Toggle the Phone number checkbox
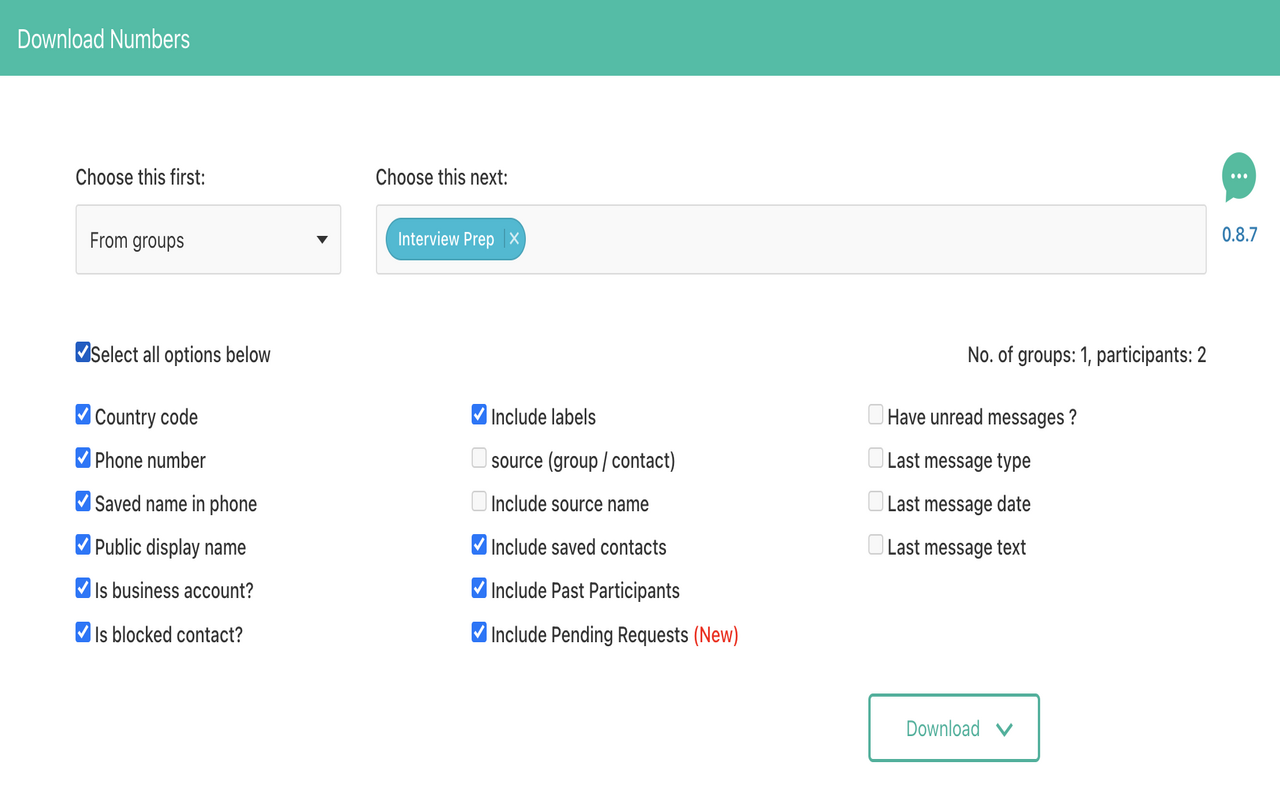The width and height of the screenshot is (1280, 800). (83, 458)
